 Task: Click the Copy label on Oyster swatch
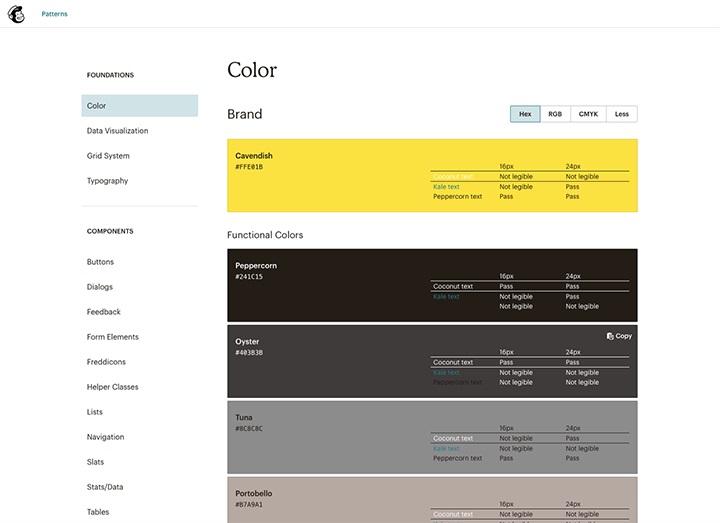(x=624, y=336)
